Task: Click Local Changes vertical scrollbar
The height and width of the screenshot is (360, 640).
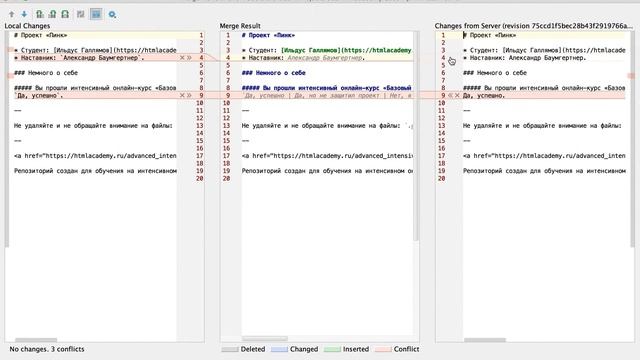Action: [7, 139]
